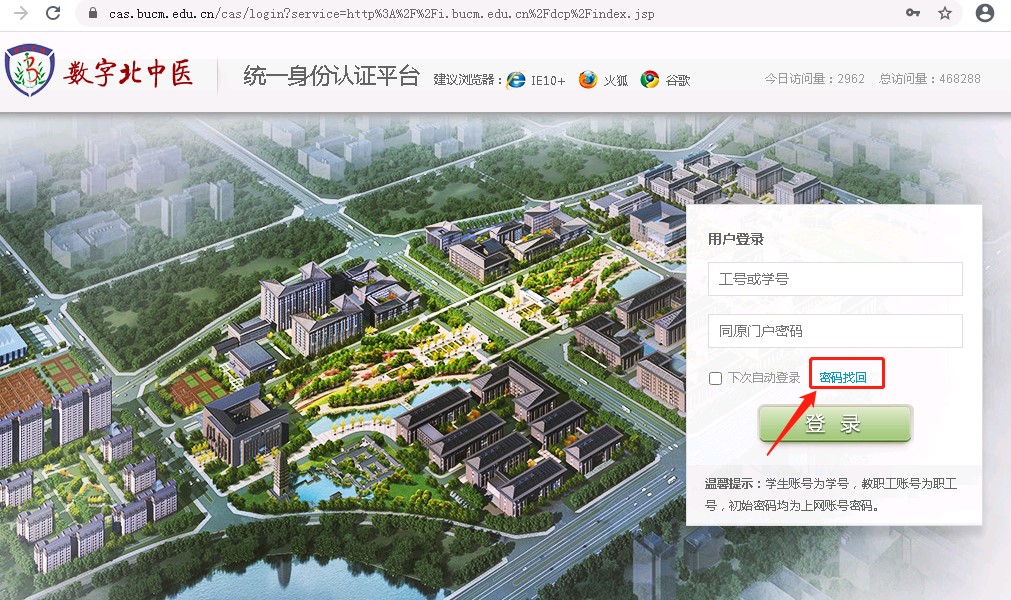Click the 谷歌 browser name text
Screen dimensions: 1011x600
click(677, 80)
